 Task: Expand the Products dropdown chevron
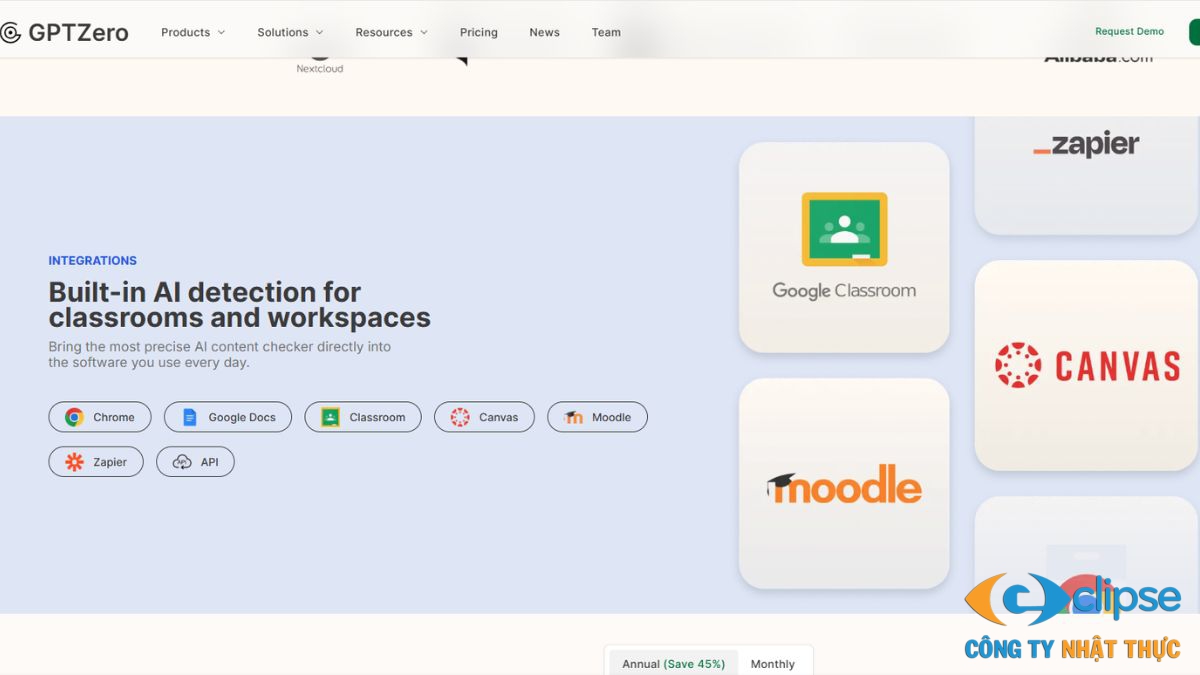221,33
